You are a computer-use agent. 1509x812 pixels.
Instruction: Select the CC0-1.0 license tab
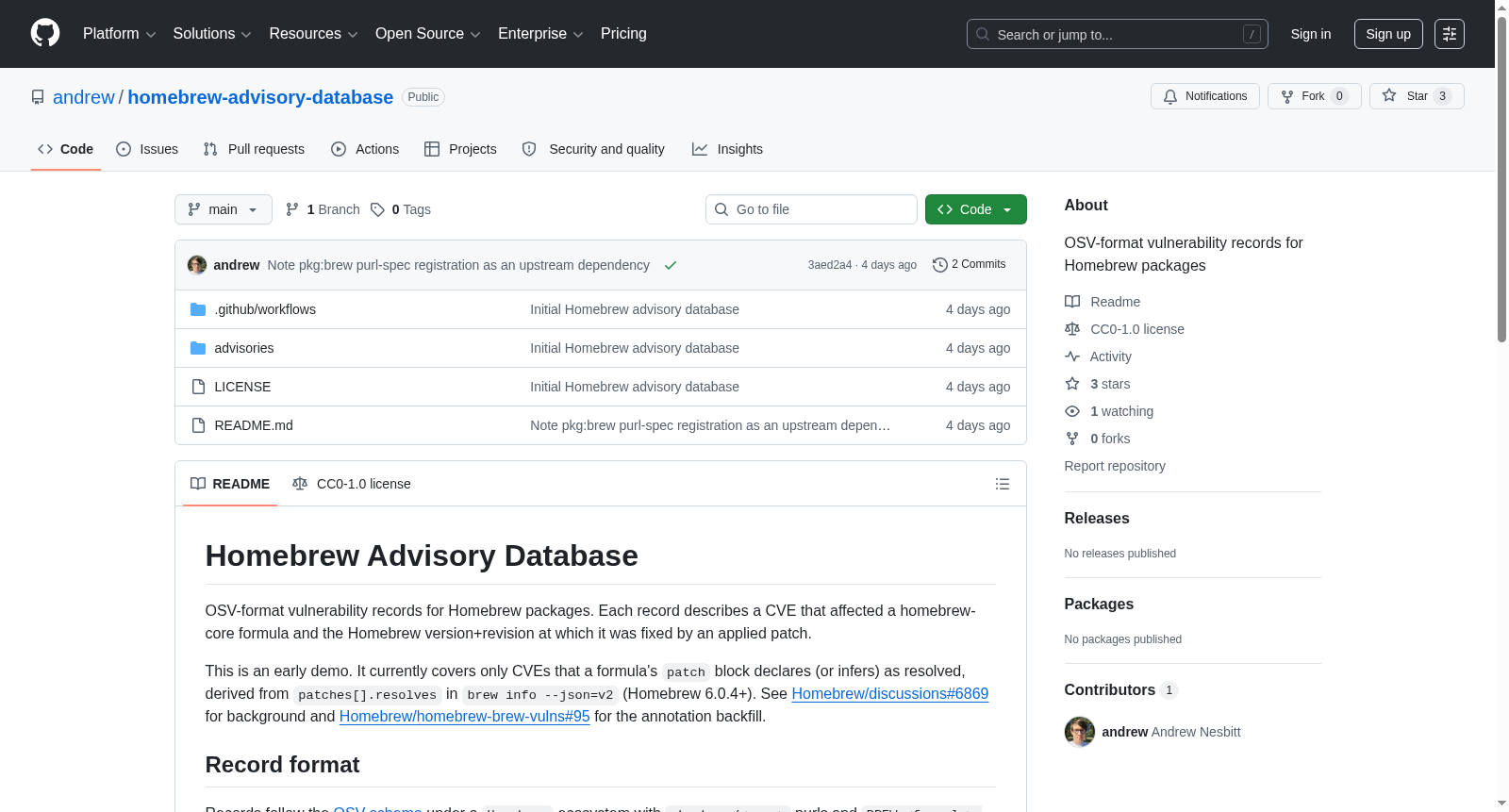click(x=352, y=484)
